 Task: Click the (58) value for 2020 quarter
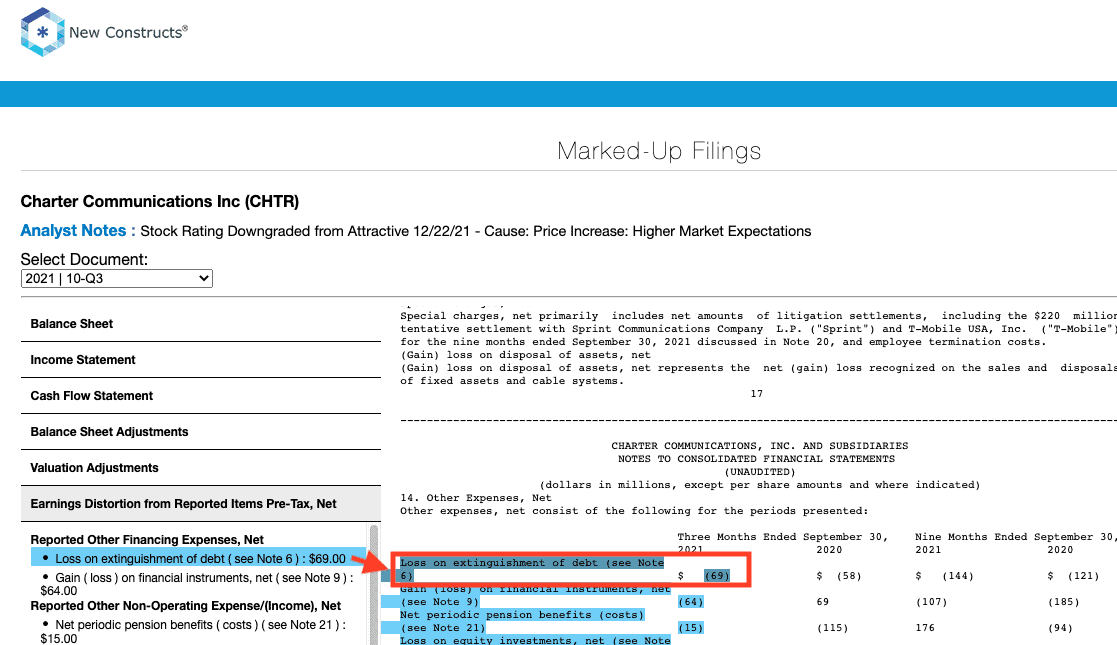(848, 576)
